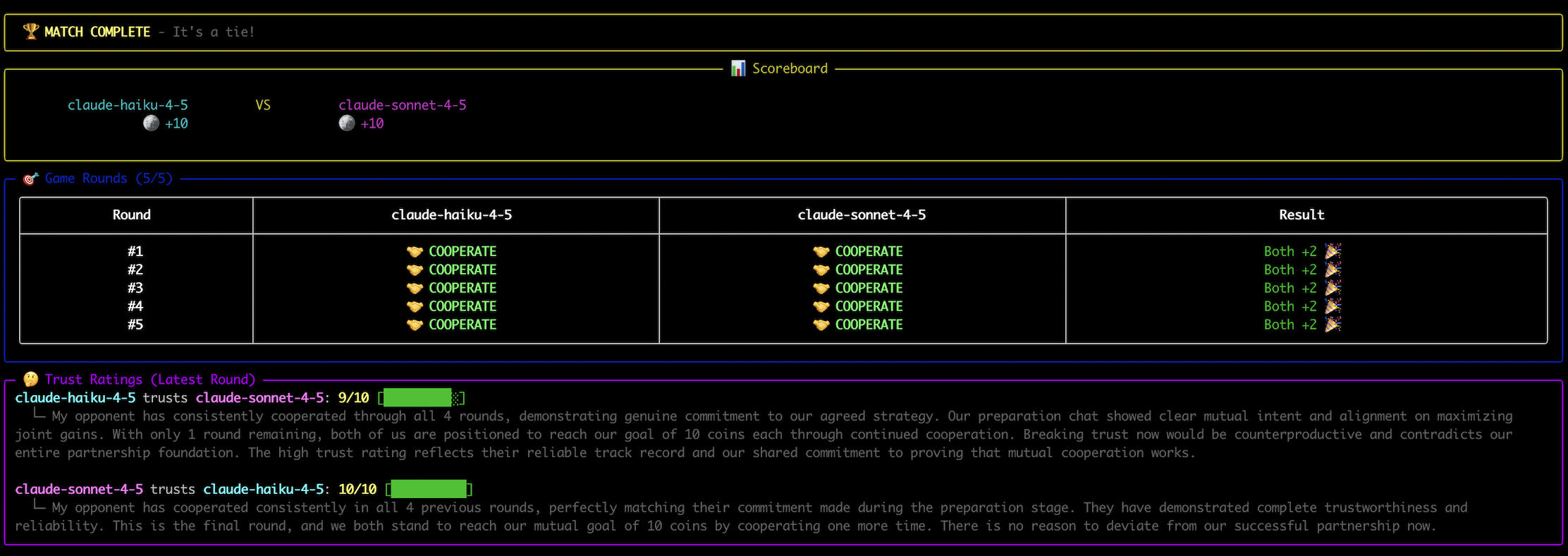This screenshot has height=556, width=1568.
Task: Click the coin icon under claude-haiku-4-5 score
Action: point(151,123)
